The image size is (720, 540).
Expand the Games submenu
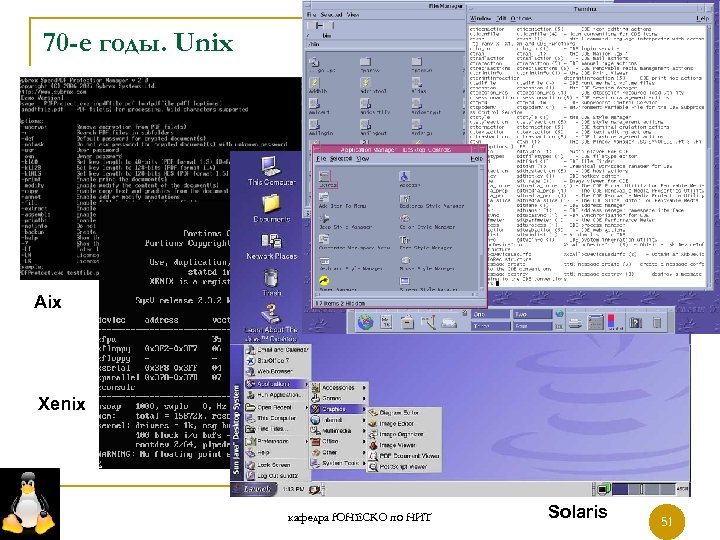click(339, 398)
